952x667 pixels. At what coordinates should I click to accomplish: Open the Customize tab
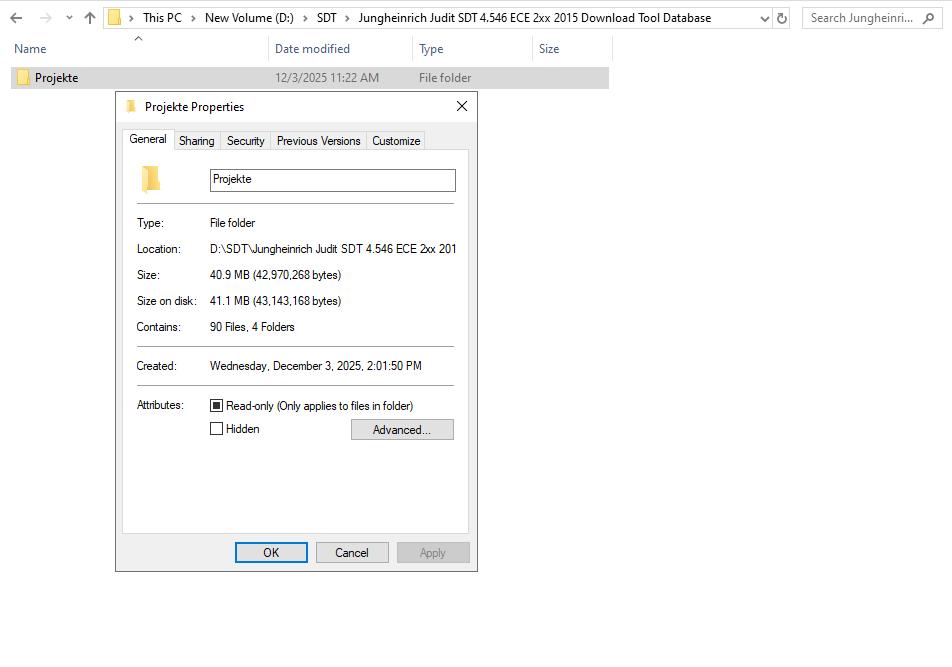(x=396, y=141)
